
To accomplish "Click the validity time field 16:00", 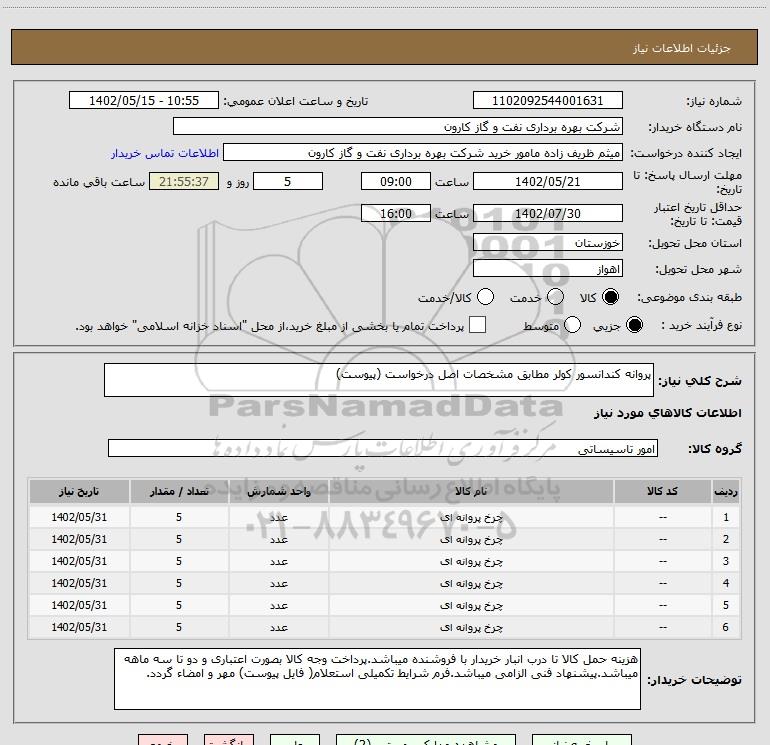I will coord(396,214).
